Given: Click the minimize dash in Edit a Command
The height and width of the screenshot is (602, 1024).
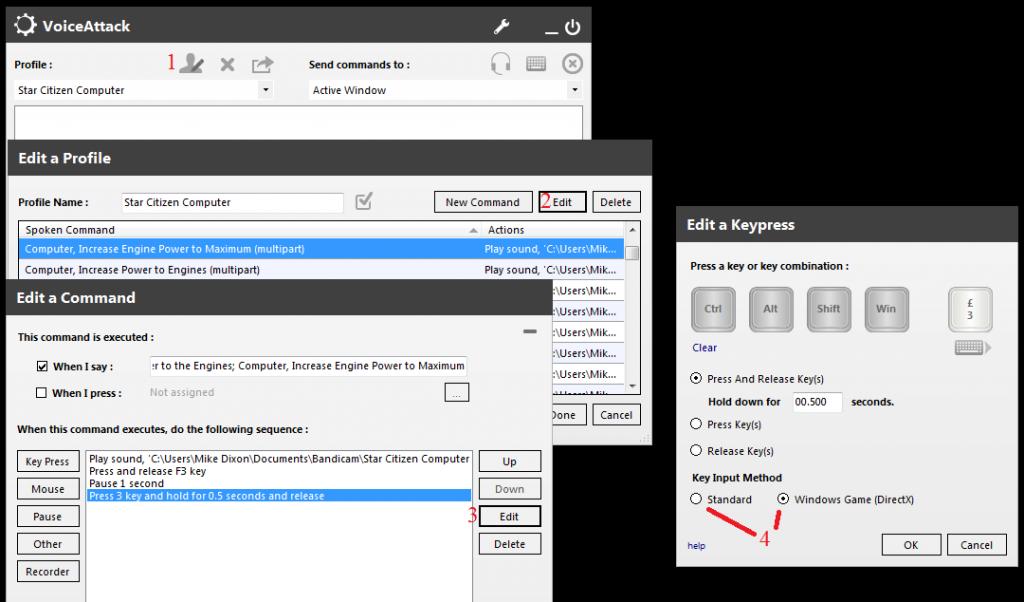Looking at the screenshot, I should [x=530, y=332].
